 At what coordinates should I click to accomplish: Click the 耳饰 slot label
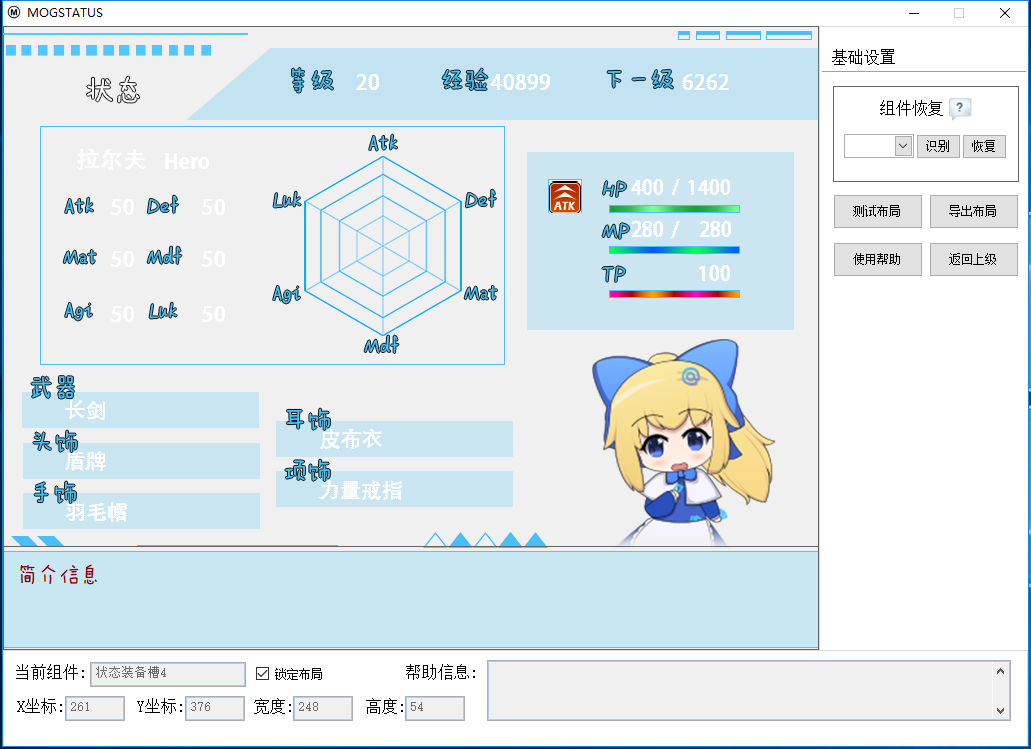(308, 419)
